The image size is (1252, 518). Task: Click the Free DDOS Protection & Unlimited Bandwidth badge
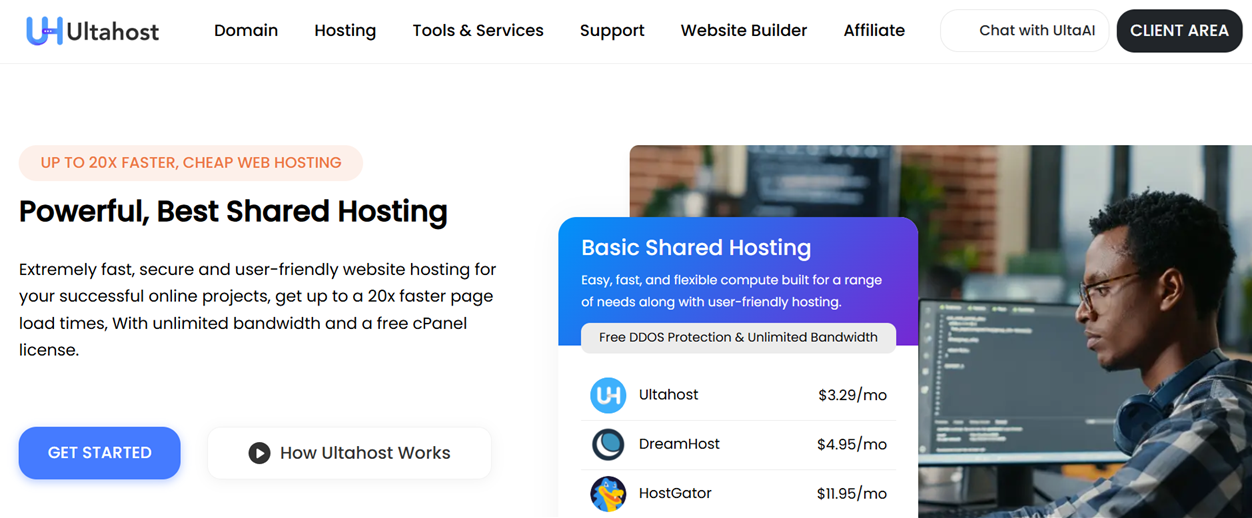tap(738, 337)
